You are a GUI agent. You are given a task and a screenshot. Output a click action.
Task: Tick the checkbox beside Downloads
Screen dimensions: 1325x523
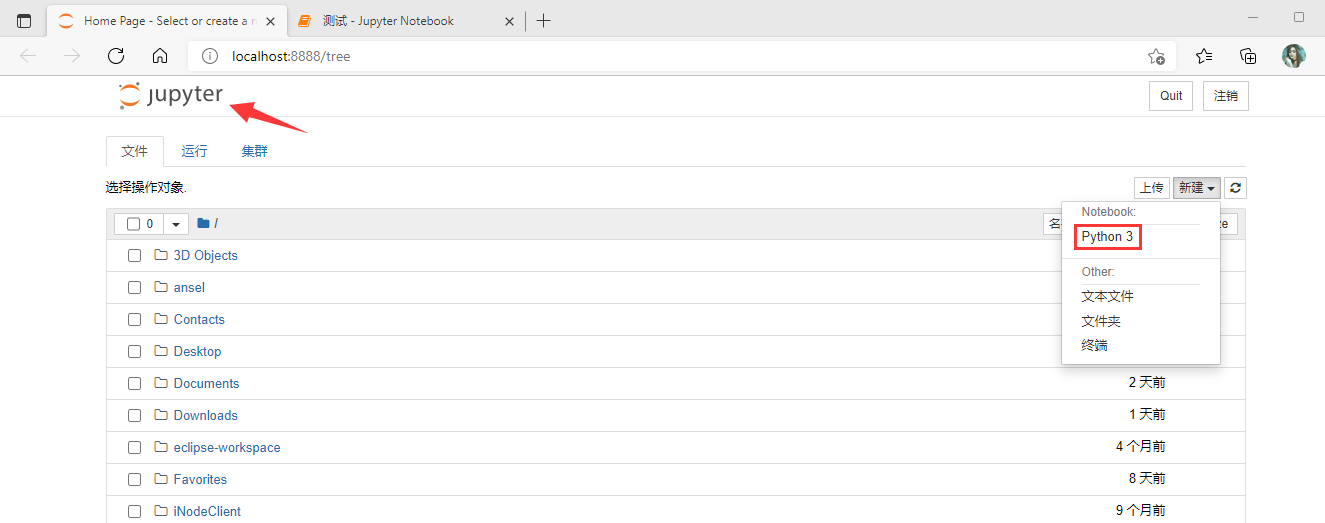(134, 416)
